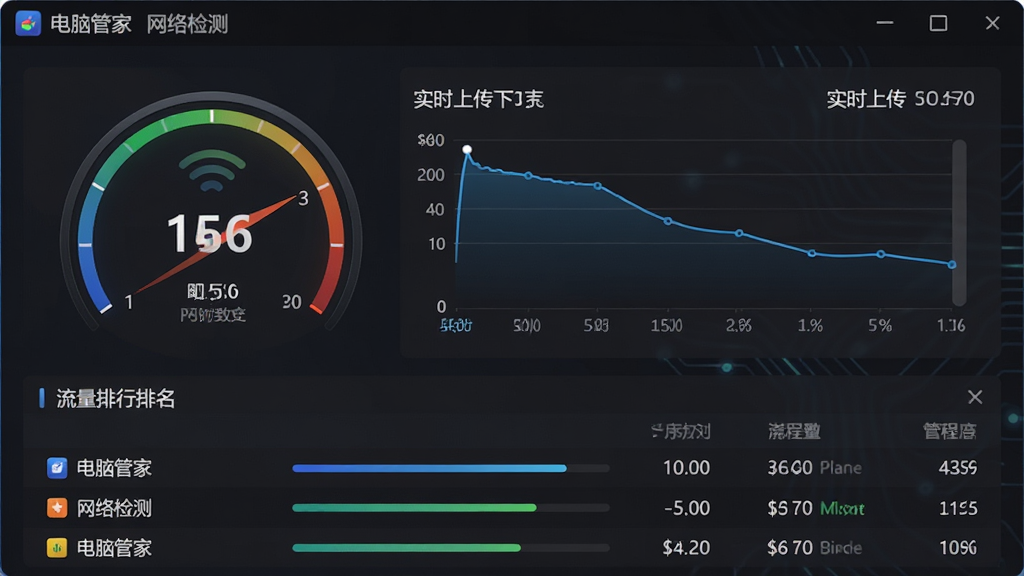Image resolution: width=1024 pixels, height=576 pixels.
Task: Click the 实时上传 label at chart top right
Action: tap(866, 99)
